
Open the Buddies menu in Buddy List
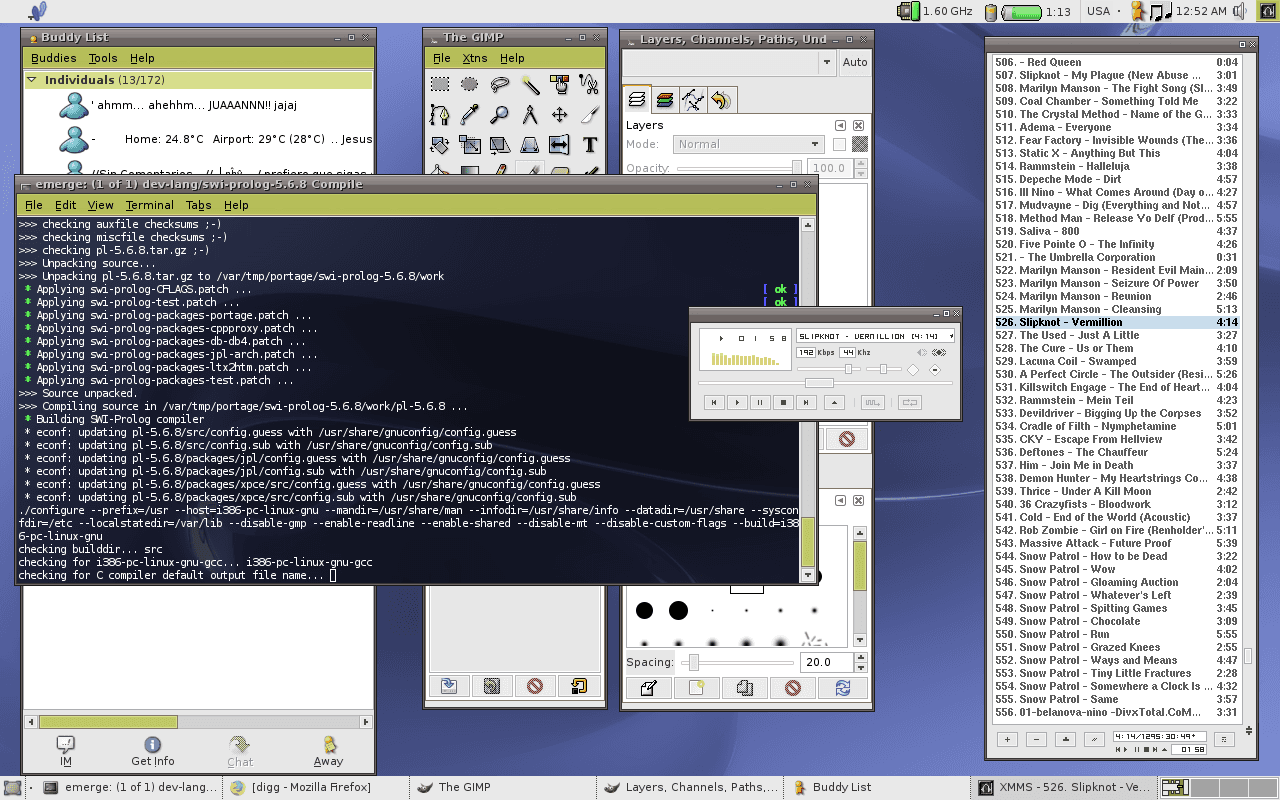point(53,58)
